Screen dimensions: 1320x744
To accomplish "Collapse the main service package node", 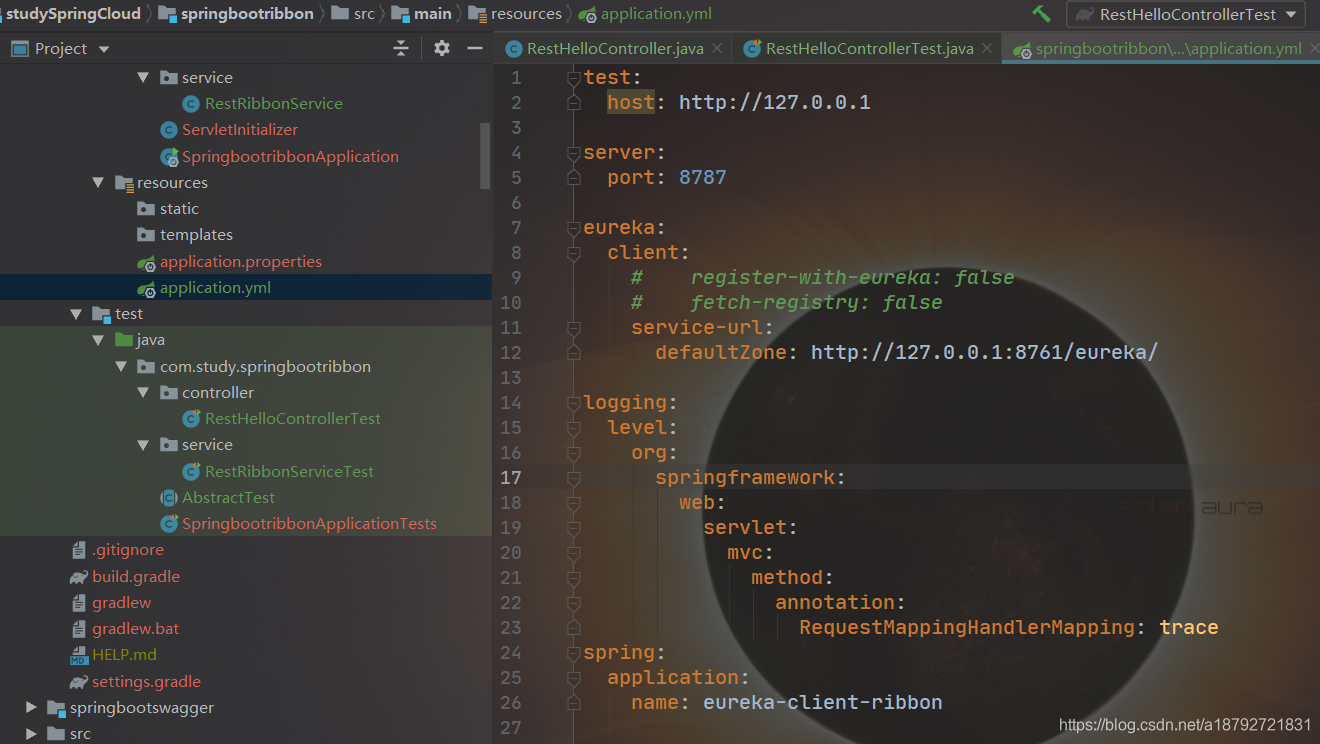I will click(x=143, y=77).
